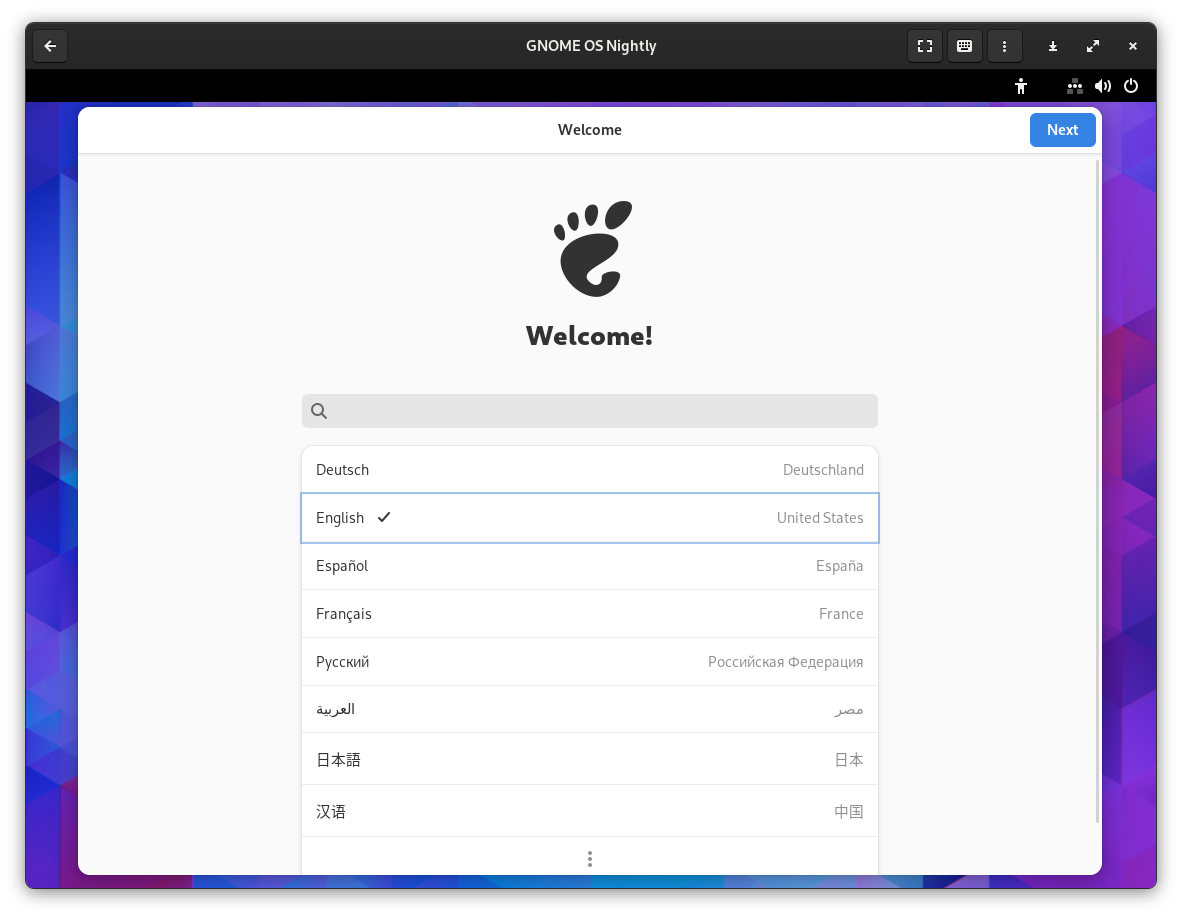The image size is (1182, 917).
Task: Open the three-dot menu in title bar
Action: point(1004,46)
